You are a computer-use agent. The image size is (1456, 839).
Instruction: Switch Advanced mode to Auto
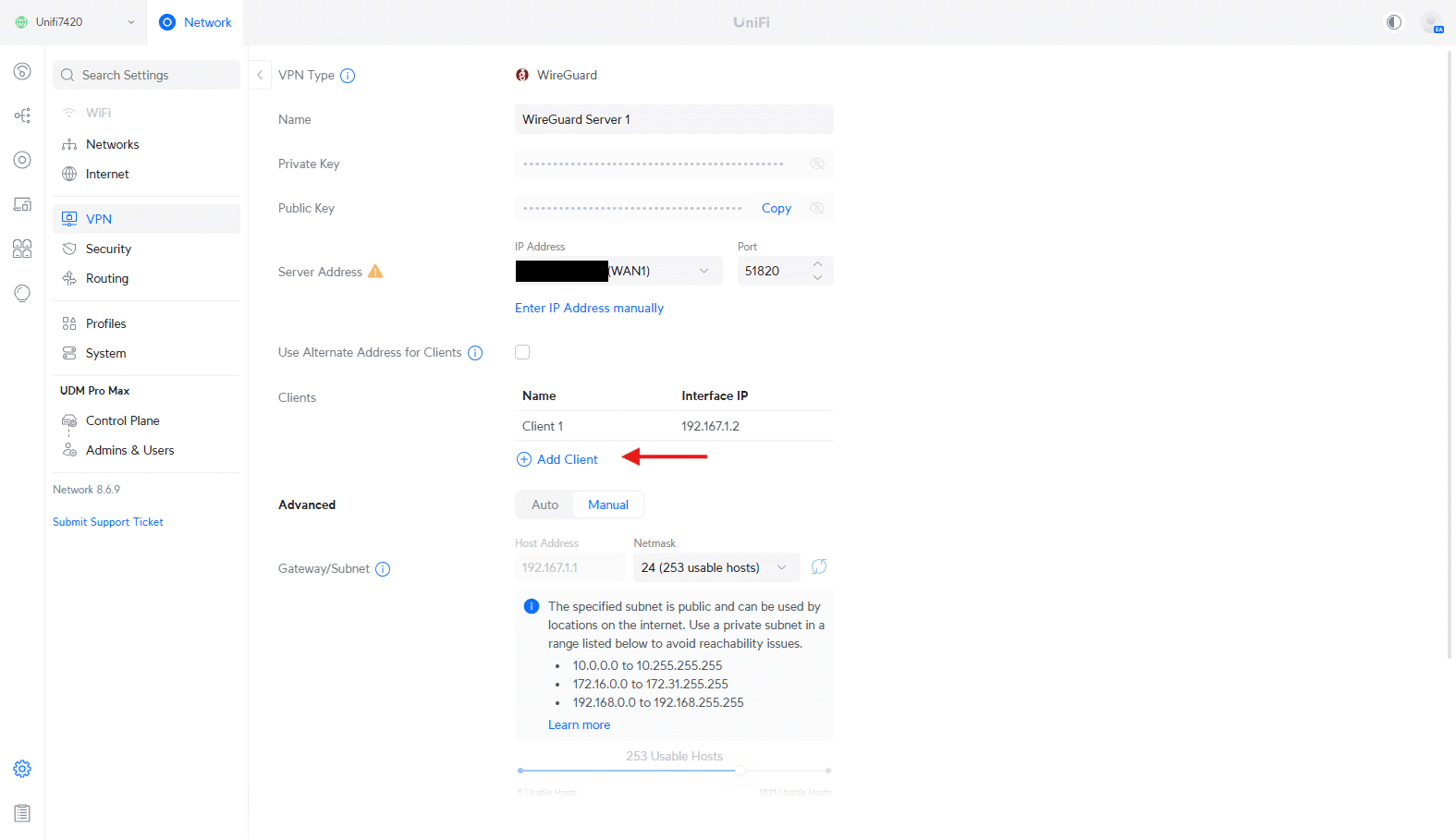(x=544, y=505)
